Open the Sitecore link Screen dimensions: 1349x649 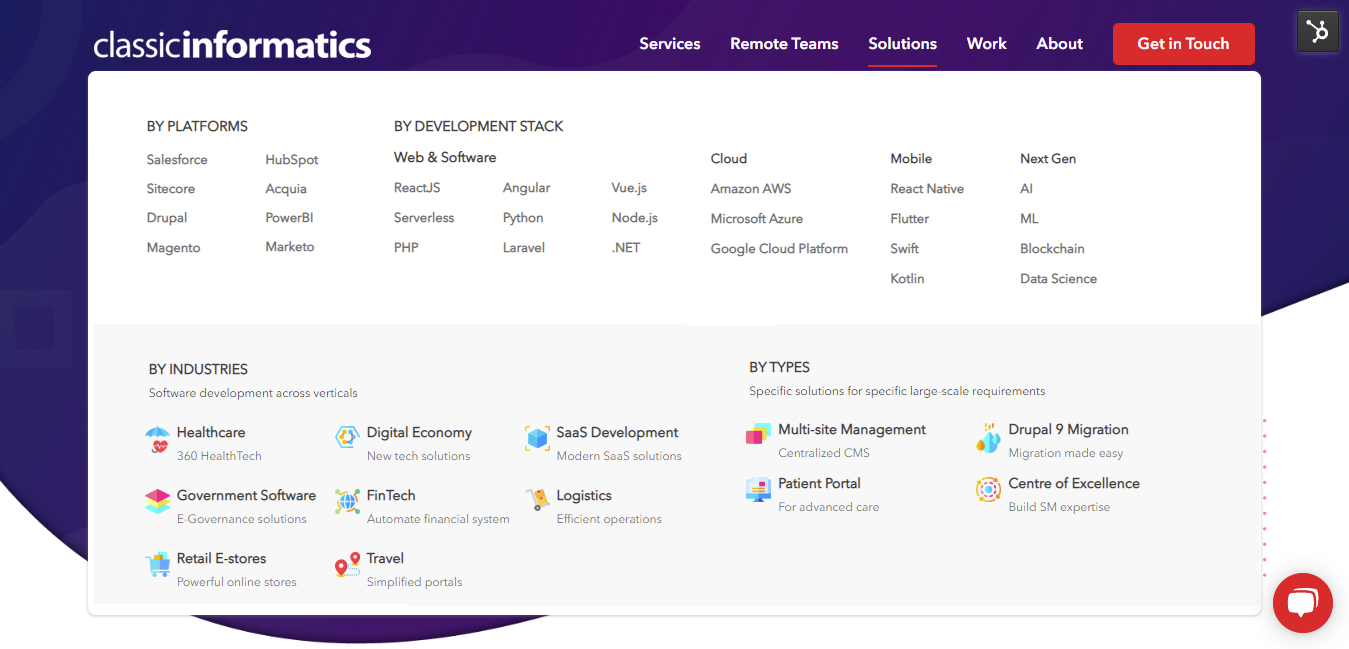pos(171,189)
